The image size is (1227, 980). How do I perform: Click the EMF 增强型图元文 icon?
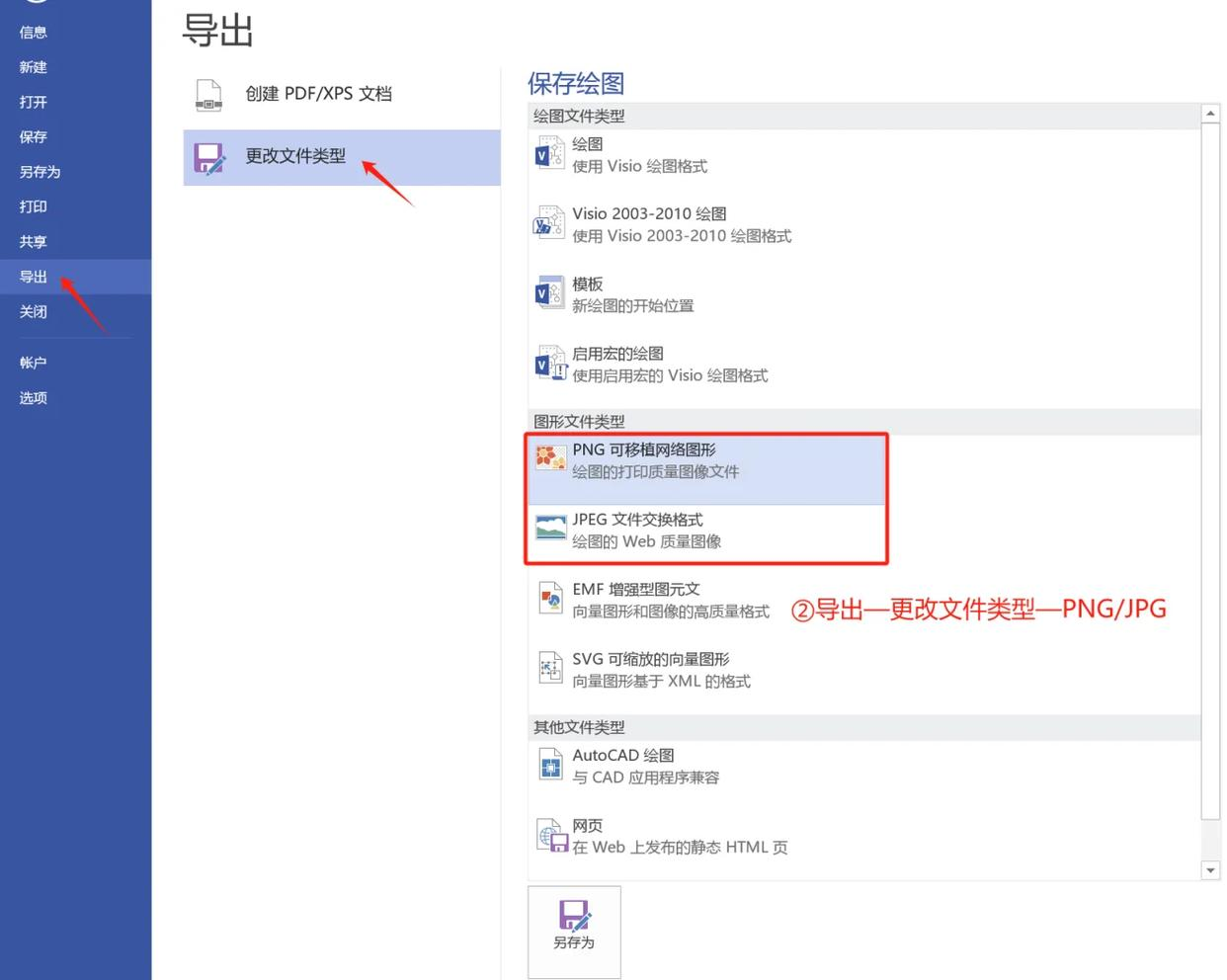550,599
